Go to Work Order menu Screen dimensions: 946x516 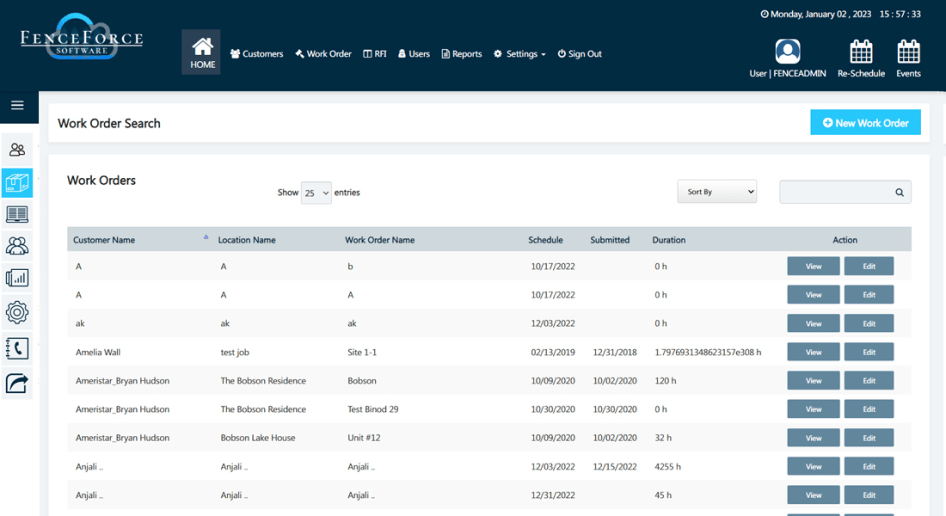[323, 54]
